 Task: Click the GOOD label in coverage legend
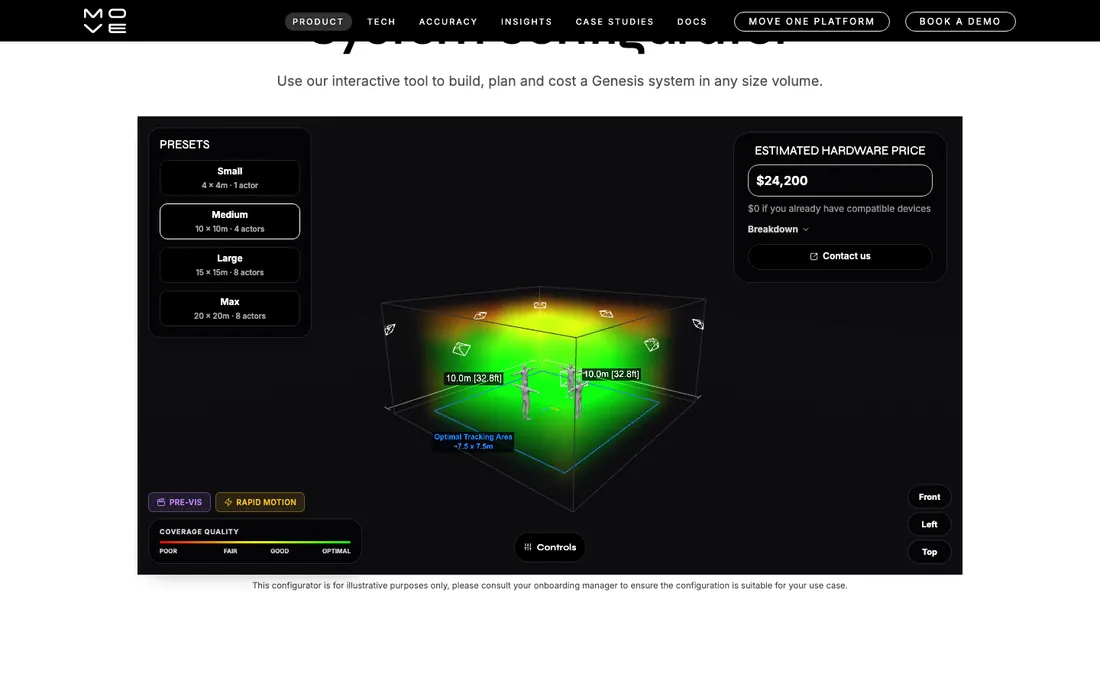279,551
